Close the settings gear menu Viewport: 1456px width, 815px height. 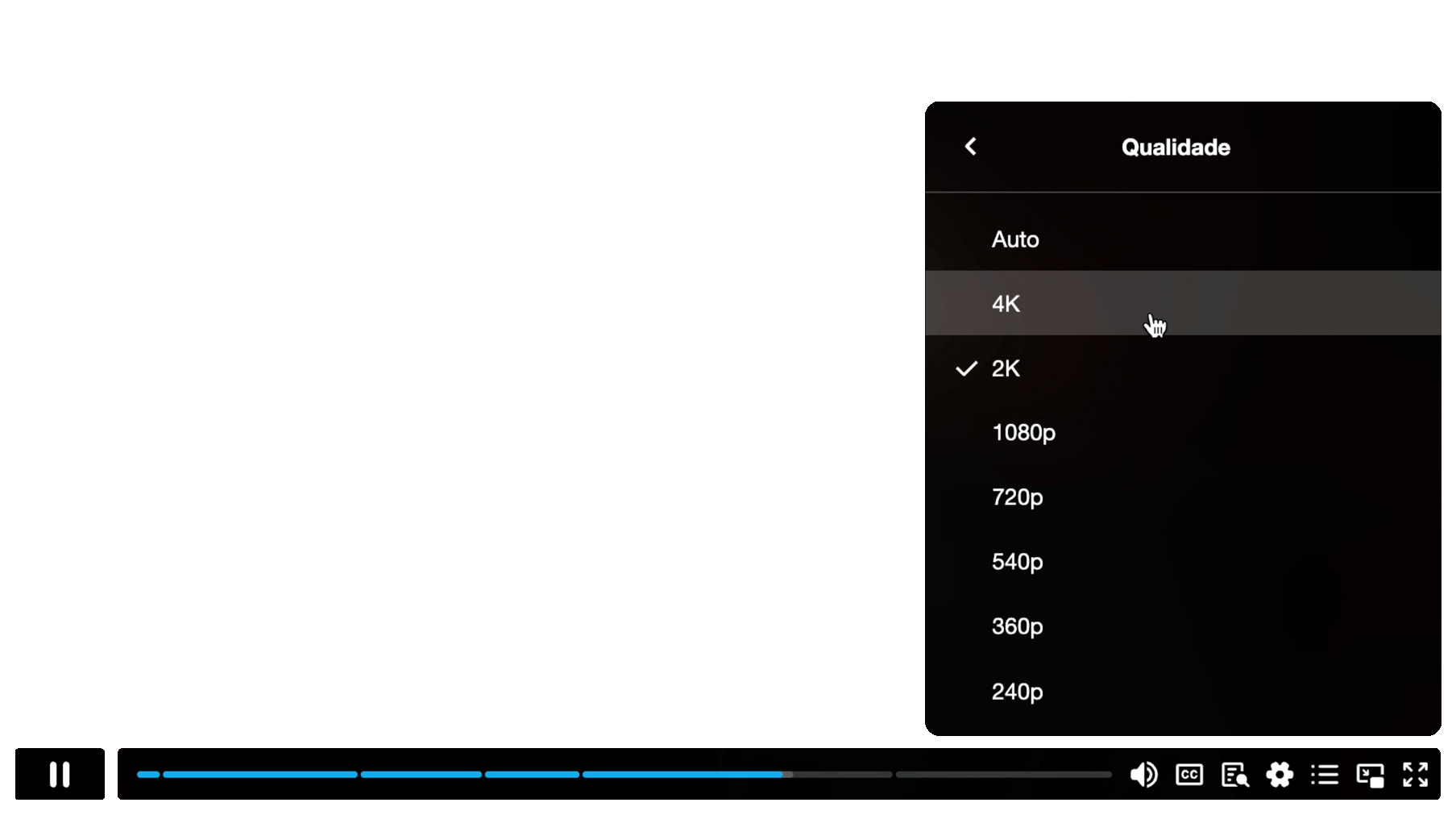coord(1280,775)
